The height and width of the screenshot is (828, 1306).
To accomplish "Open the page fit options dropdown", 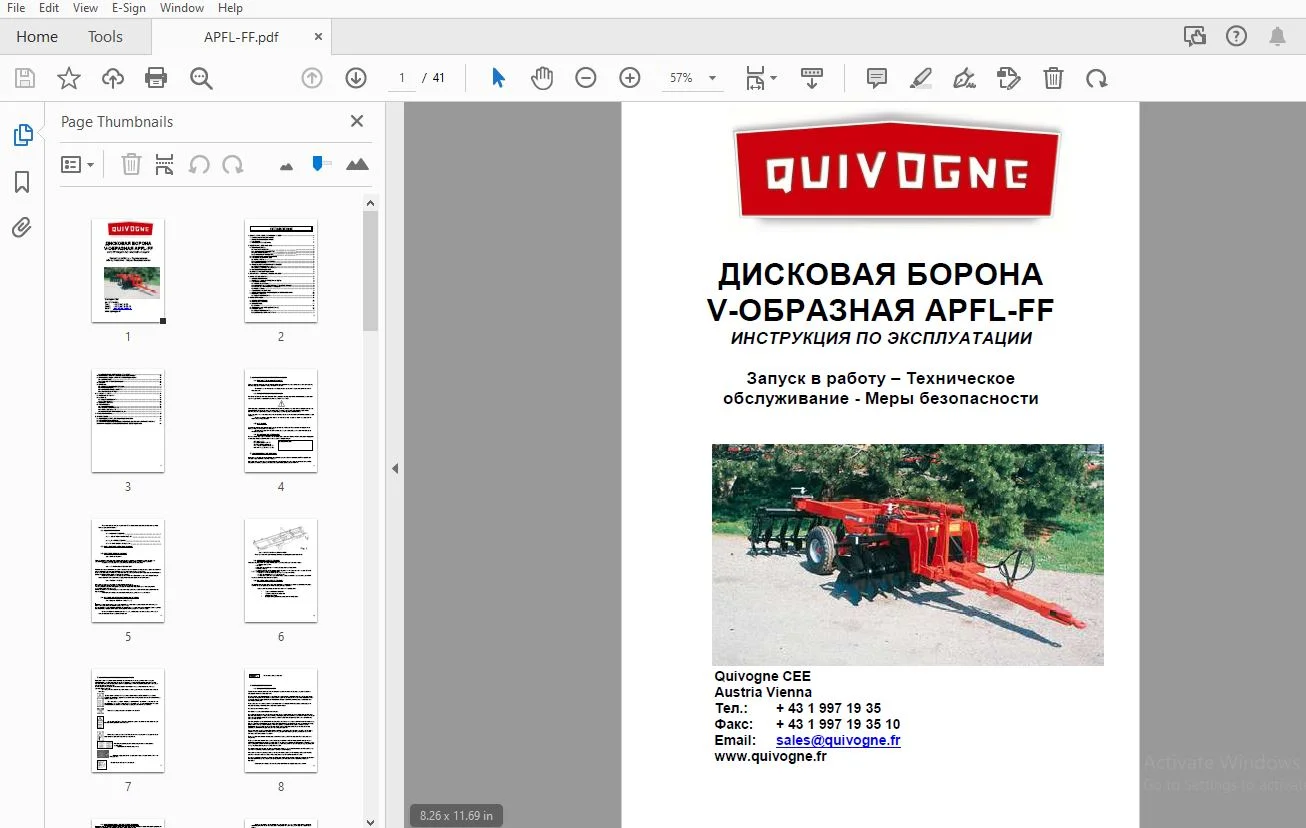I will pyautogui.click(x=759, y=78).
